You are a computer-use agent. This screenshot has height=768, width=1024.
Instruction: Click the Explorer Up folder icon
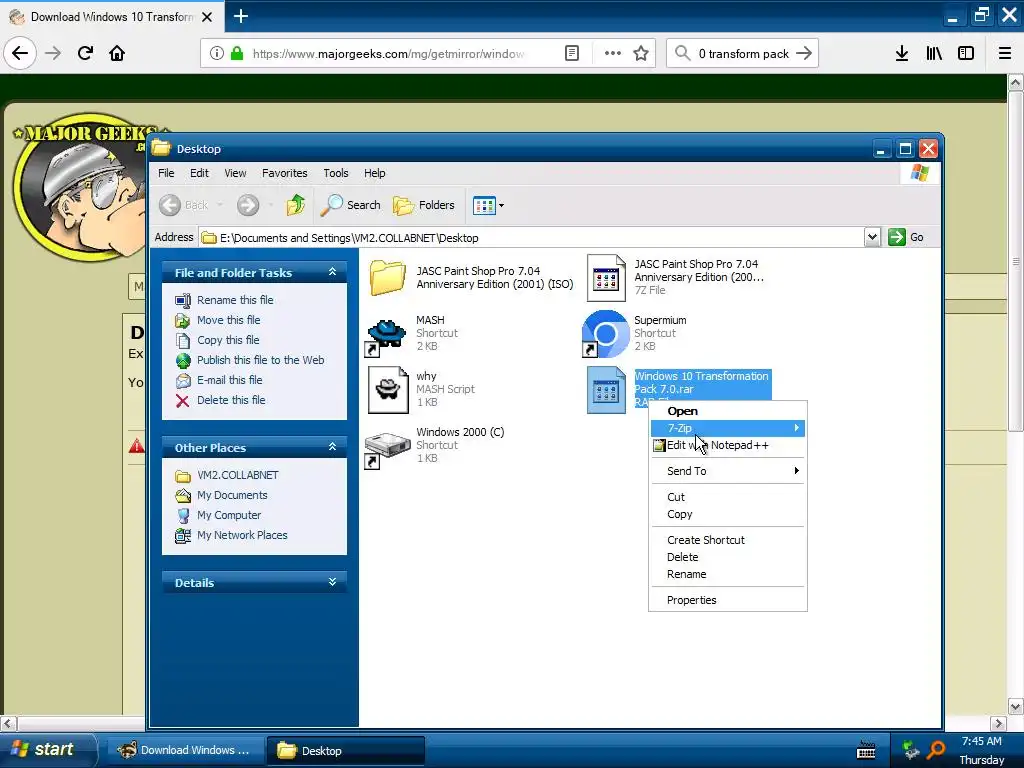[x=296, y=205]
